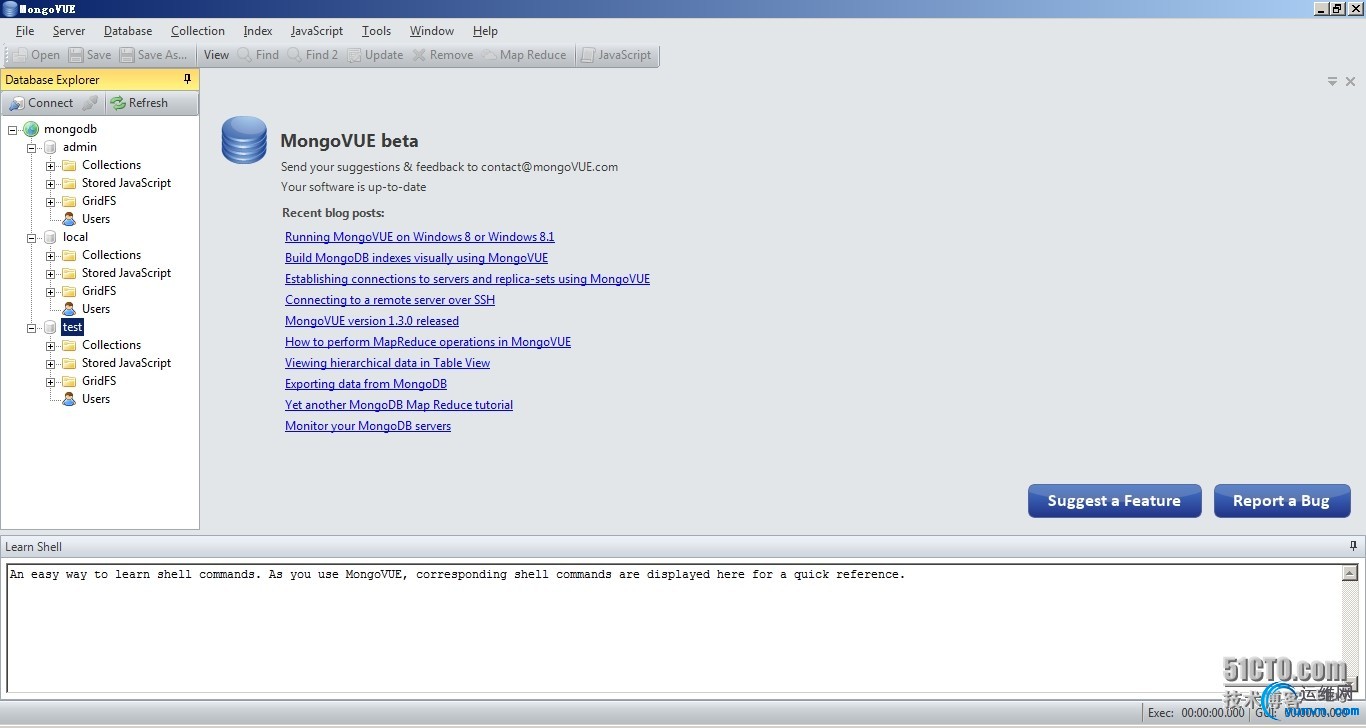This screenshot has width=1366, height=728.
Task: Open the Window menu
Action: coord(432,31)
